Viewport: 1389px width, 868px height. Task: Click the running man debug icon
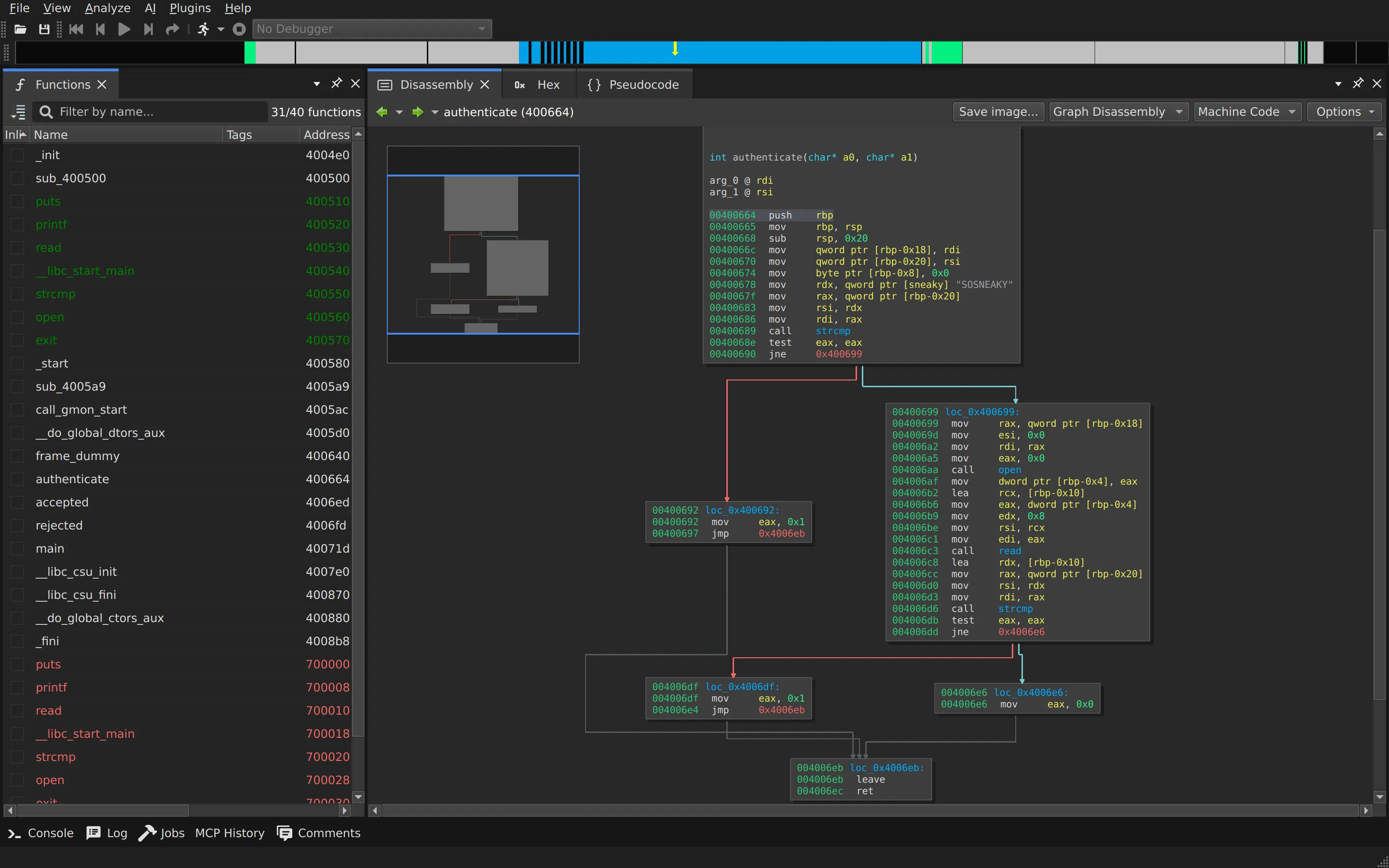click(203, 29)
